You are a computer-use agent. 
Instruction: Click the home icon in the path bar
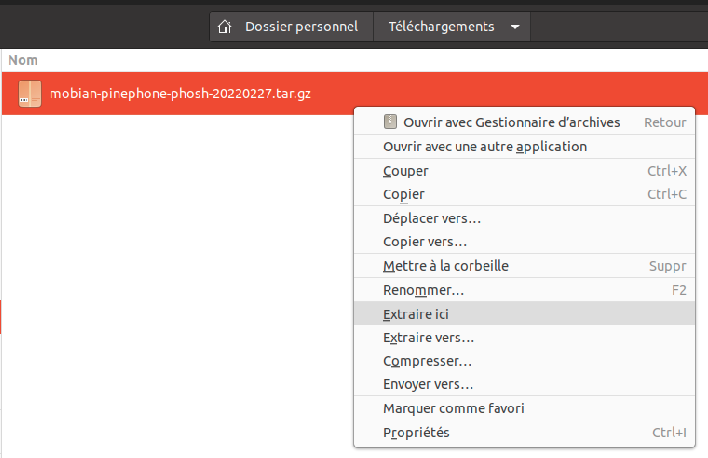(x=226, y=27)
